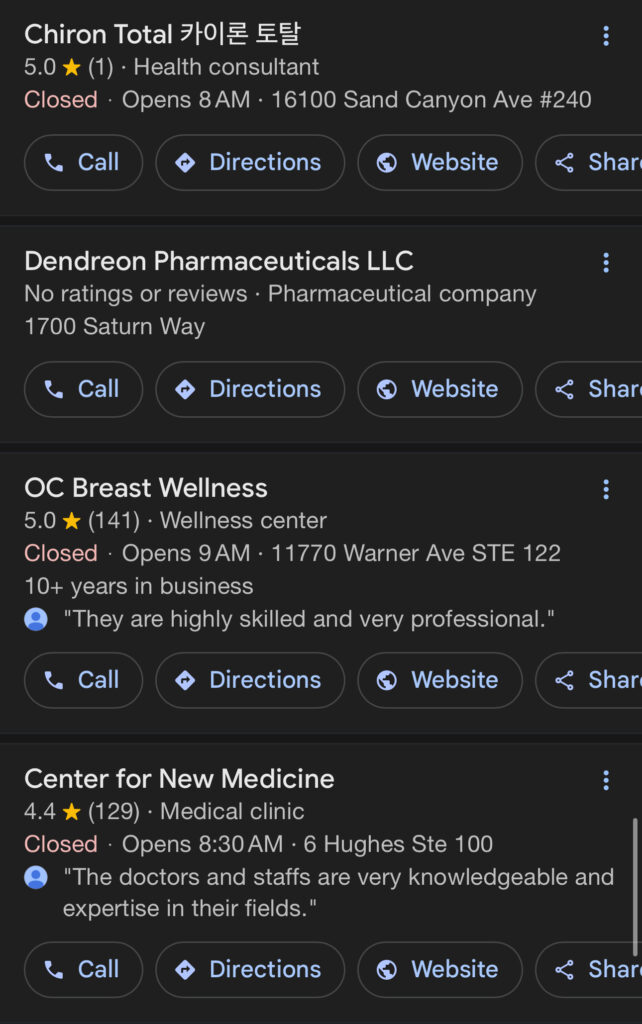This screenshot has height=1024, width=642.
Task: Open overflow menu for Center for New Medicine
Action: pyautogui.click(x=605, y=781)
